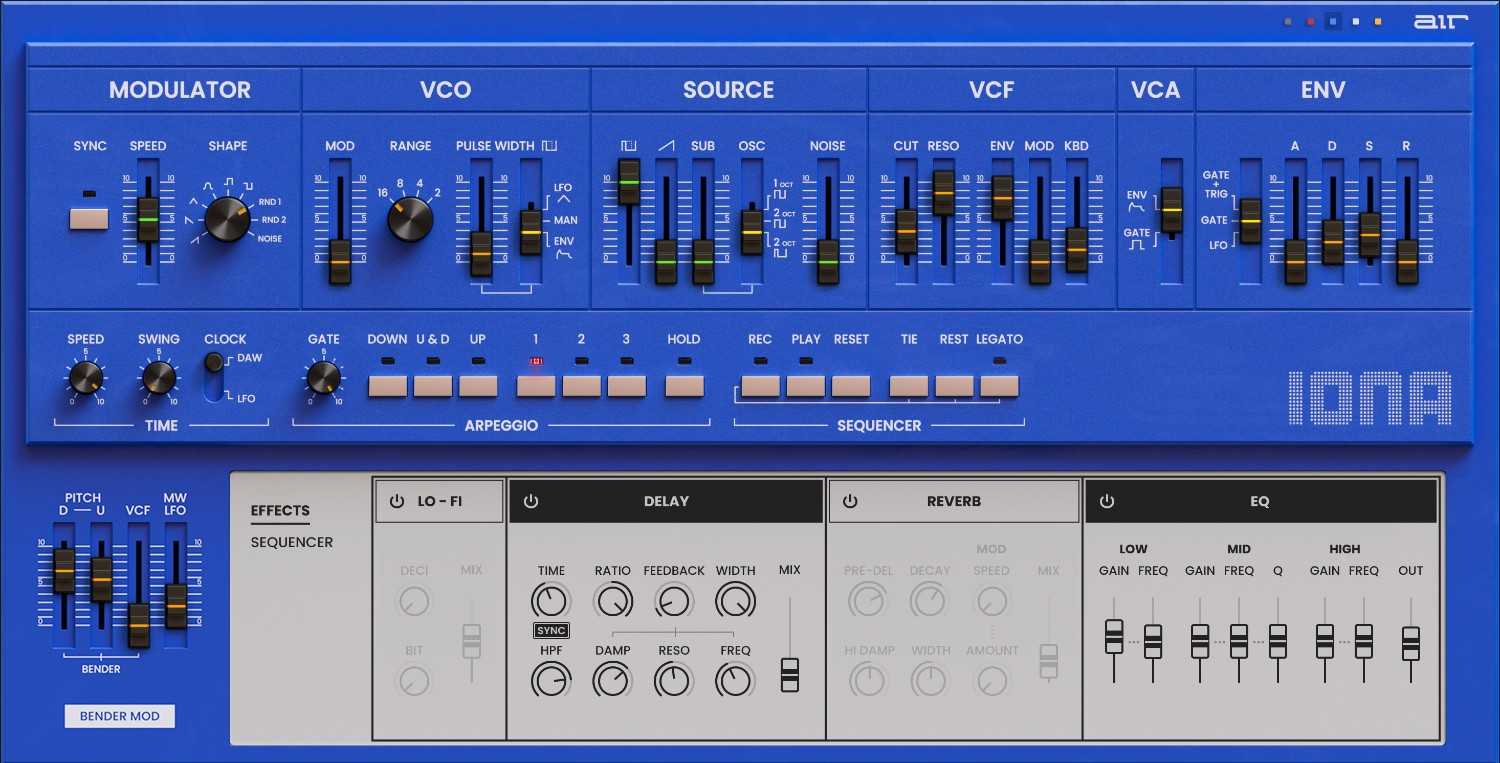This screenshot has height=763, width=1500.
Task: Select a theme color square in the title bar
Action: pyautogui.click(x=1331, y=20)
